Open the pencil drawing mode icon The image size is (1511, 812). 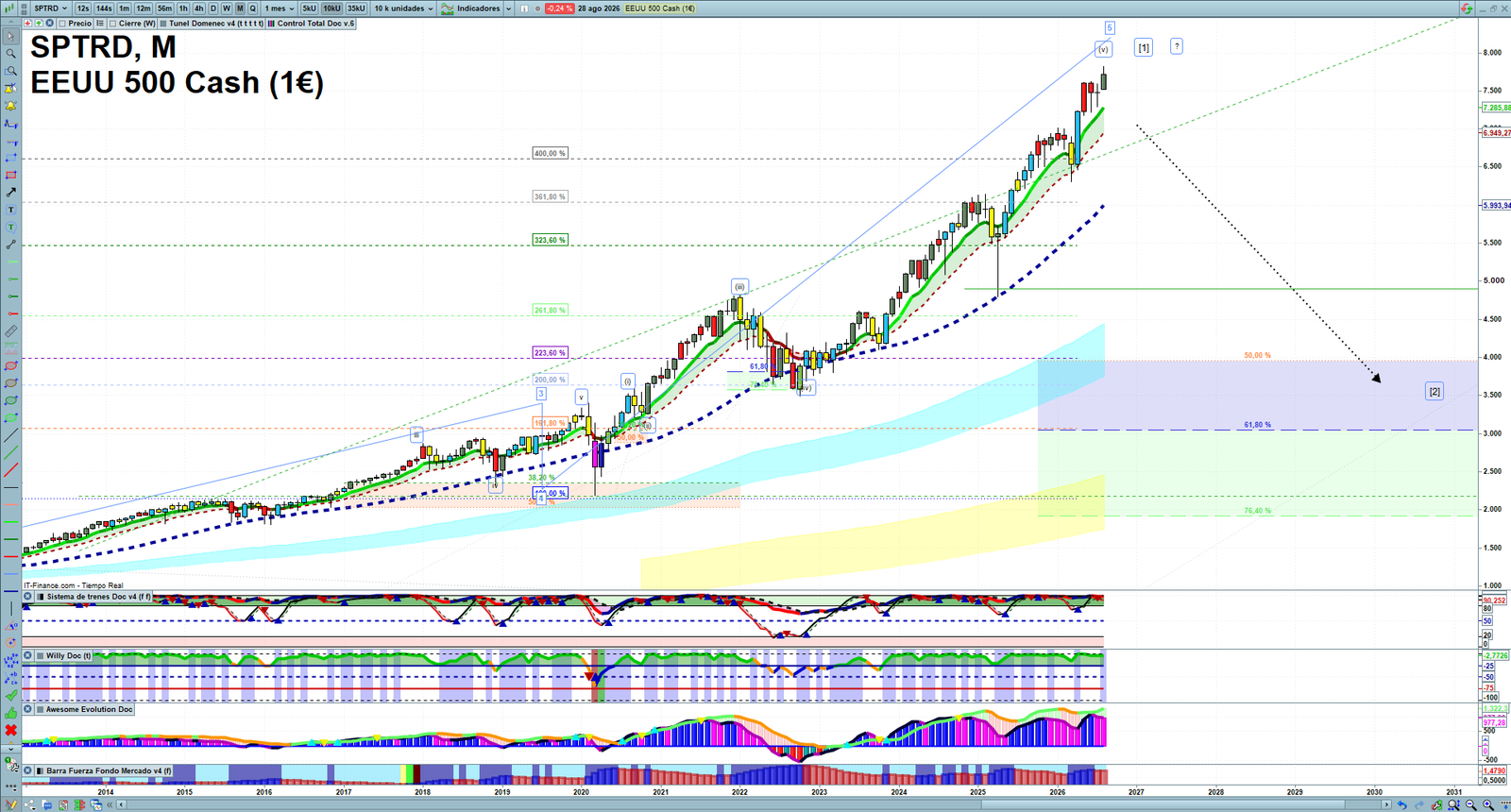click(x=10, y=804)
